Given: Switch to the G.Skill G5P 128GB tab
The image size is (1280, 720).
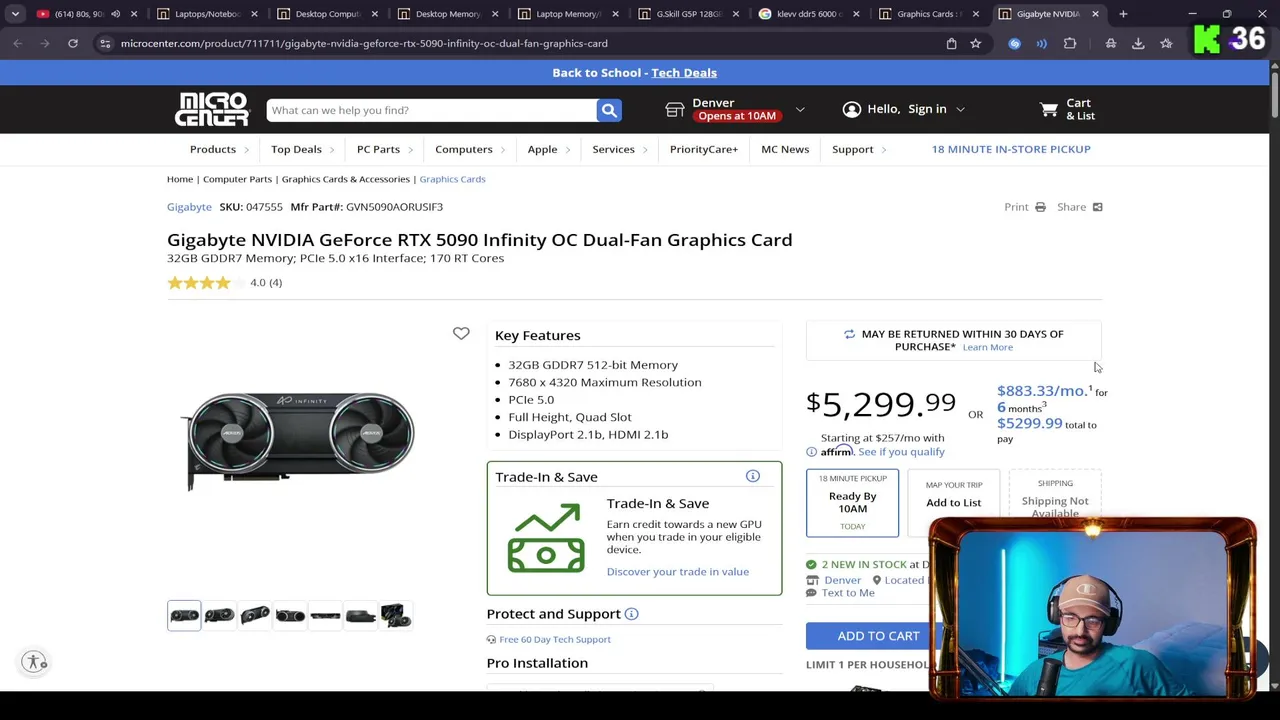Looking at the screenshot, I should 687,14.
